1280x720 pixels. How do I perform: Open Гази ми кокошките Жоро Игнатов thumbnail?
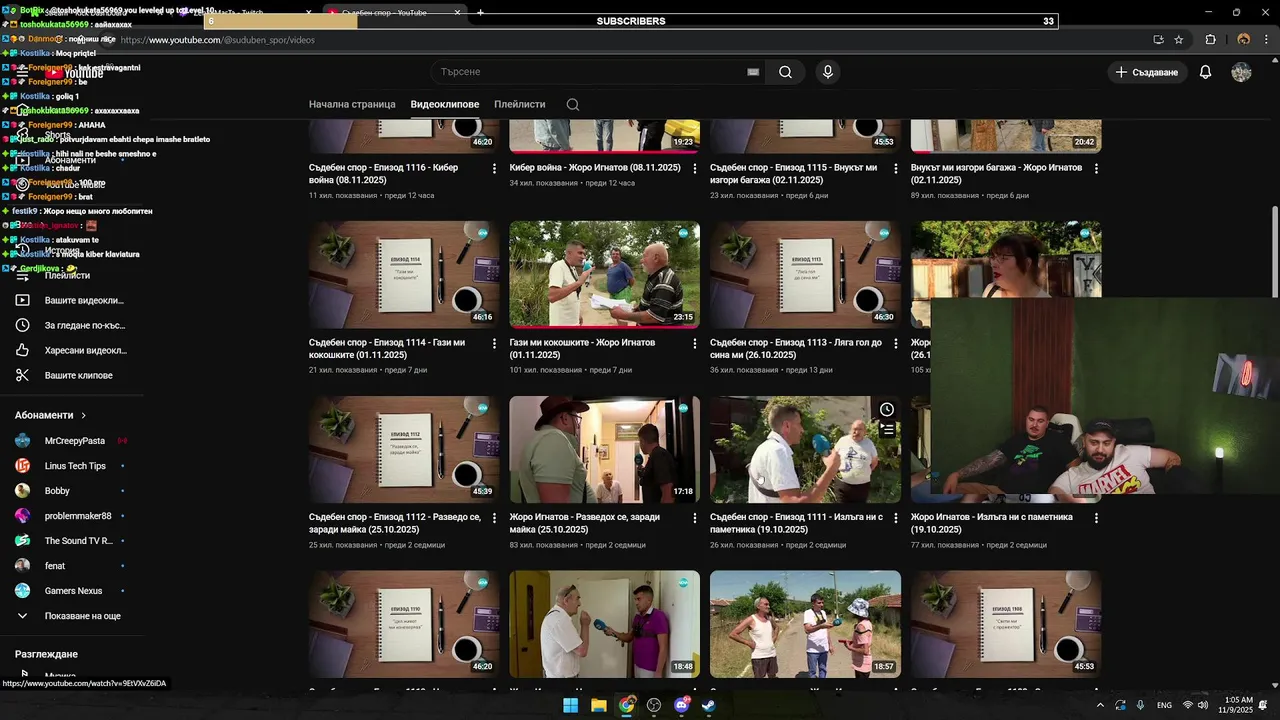point(605,274)
